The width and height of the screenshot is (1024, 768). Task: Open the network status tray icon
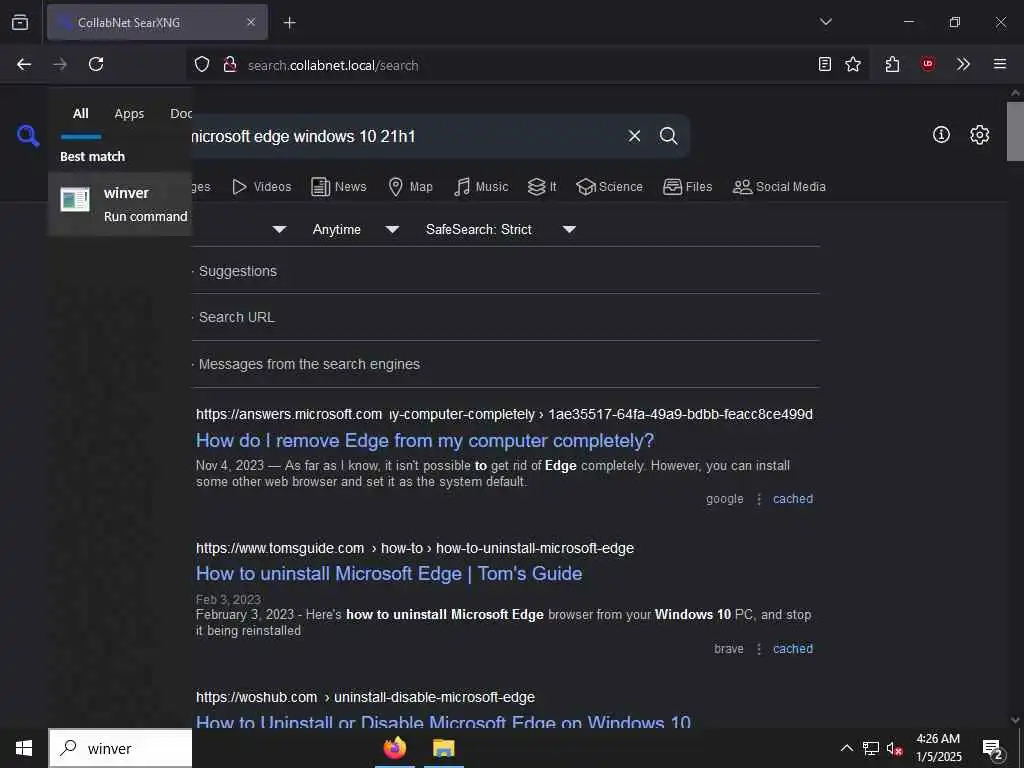coord(871,748)
